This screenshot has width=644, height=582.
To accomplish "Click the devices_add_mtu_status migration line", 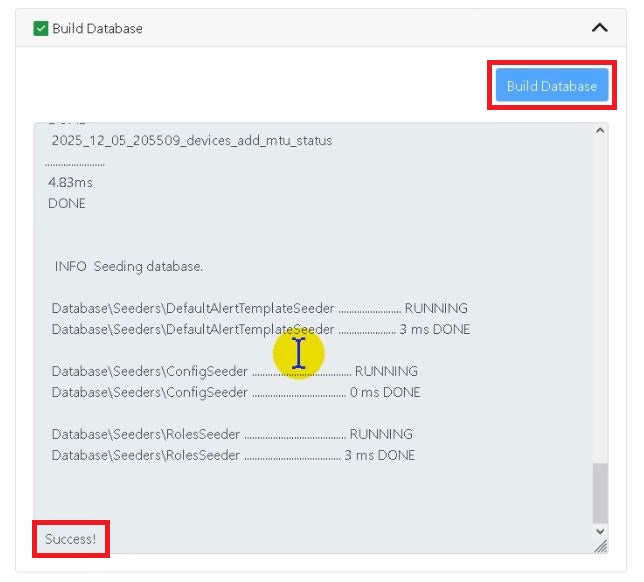I will [192, 141].
